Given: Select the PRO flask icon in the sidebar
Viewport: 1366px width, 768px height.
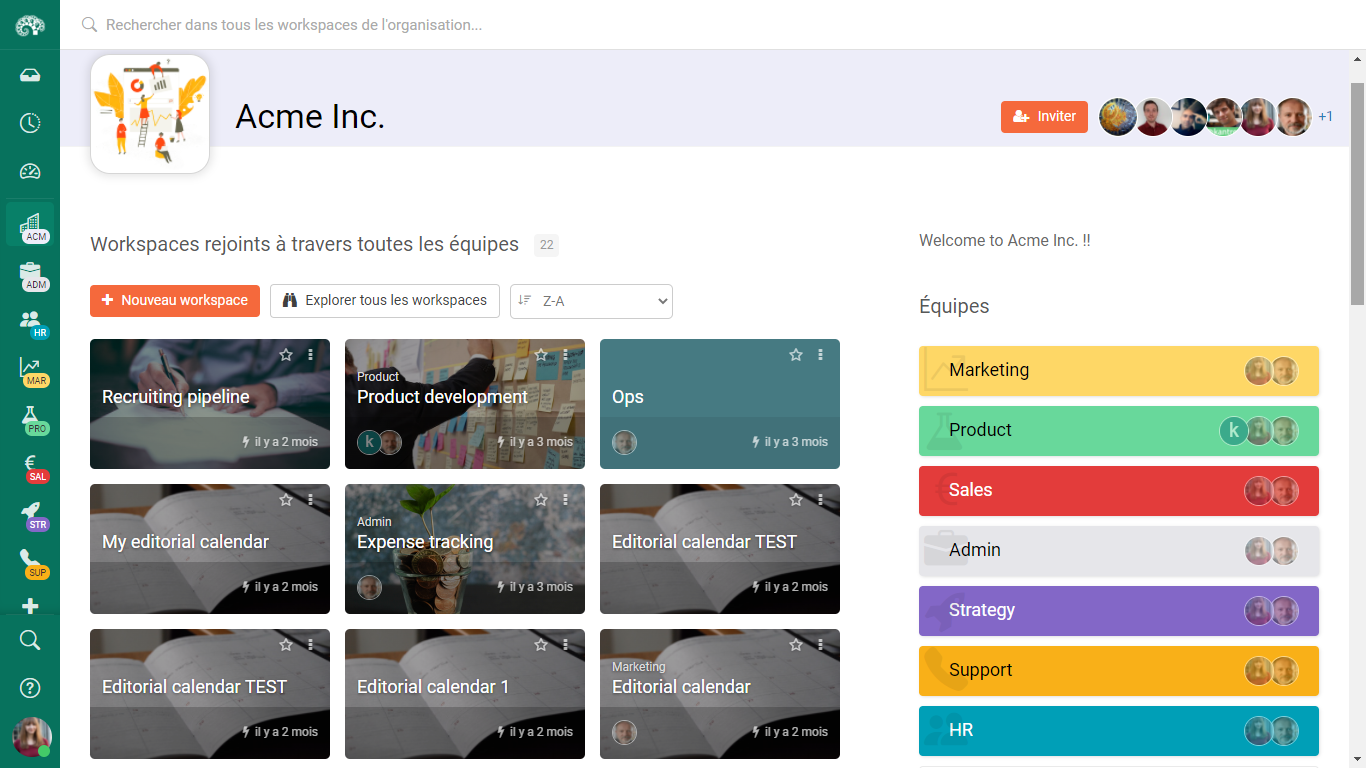Looking at the screenshot, I should 30,418.
